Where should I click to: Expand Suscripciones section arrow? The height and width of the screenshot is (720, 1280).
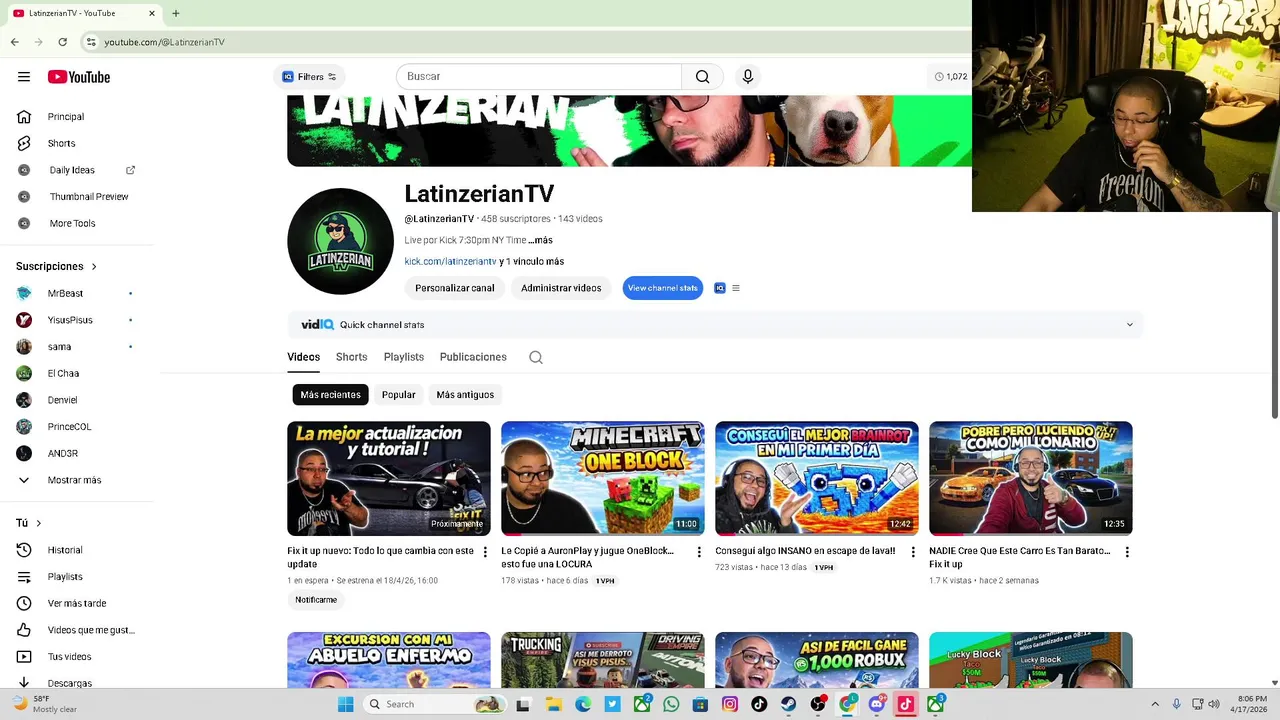(94, 267)
